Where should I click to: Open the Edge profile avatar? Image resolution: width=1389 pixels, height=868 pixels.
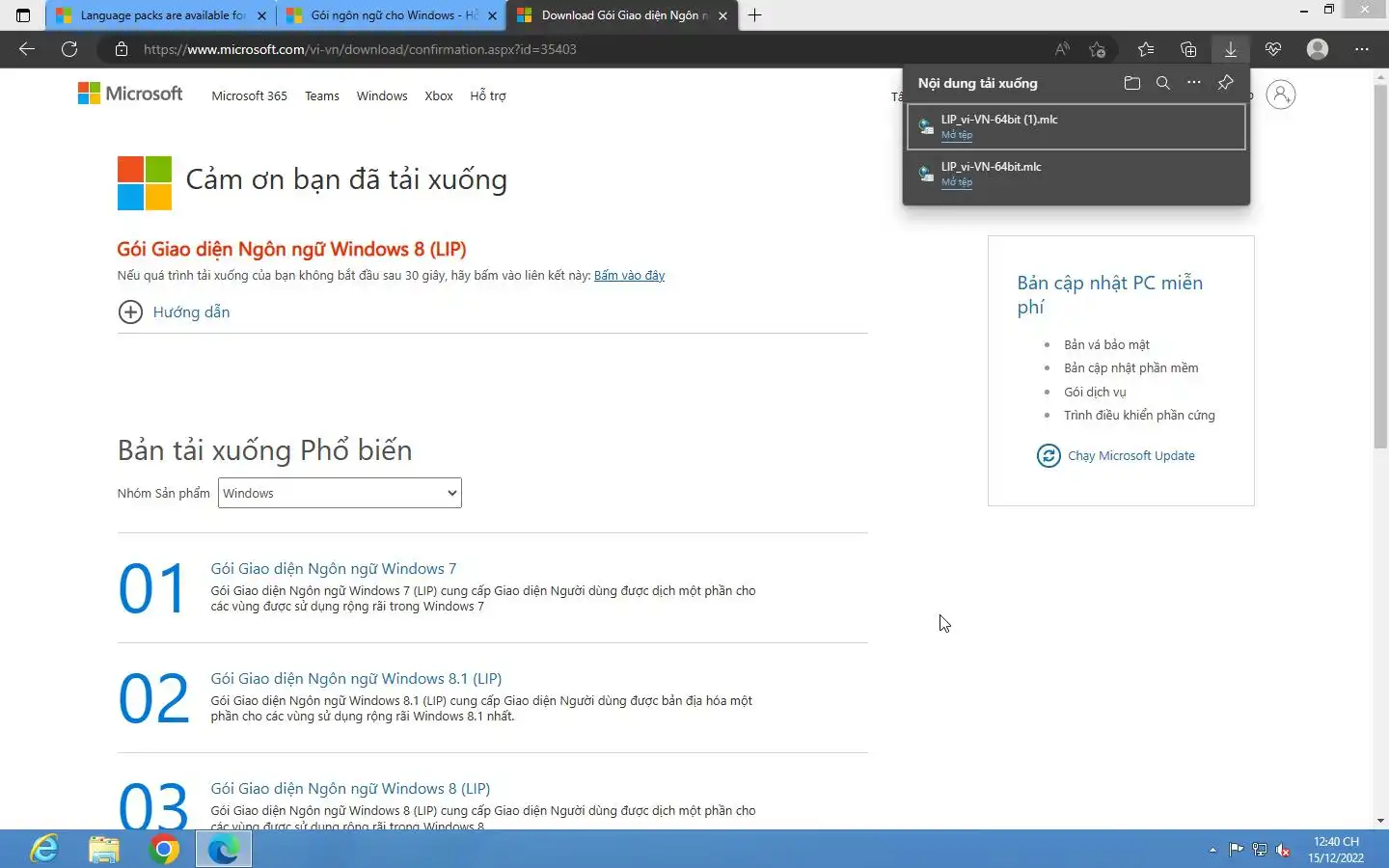point(1318,49)
